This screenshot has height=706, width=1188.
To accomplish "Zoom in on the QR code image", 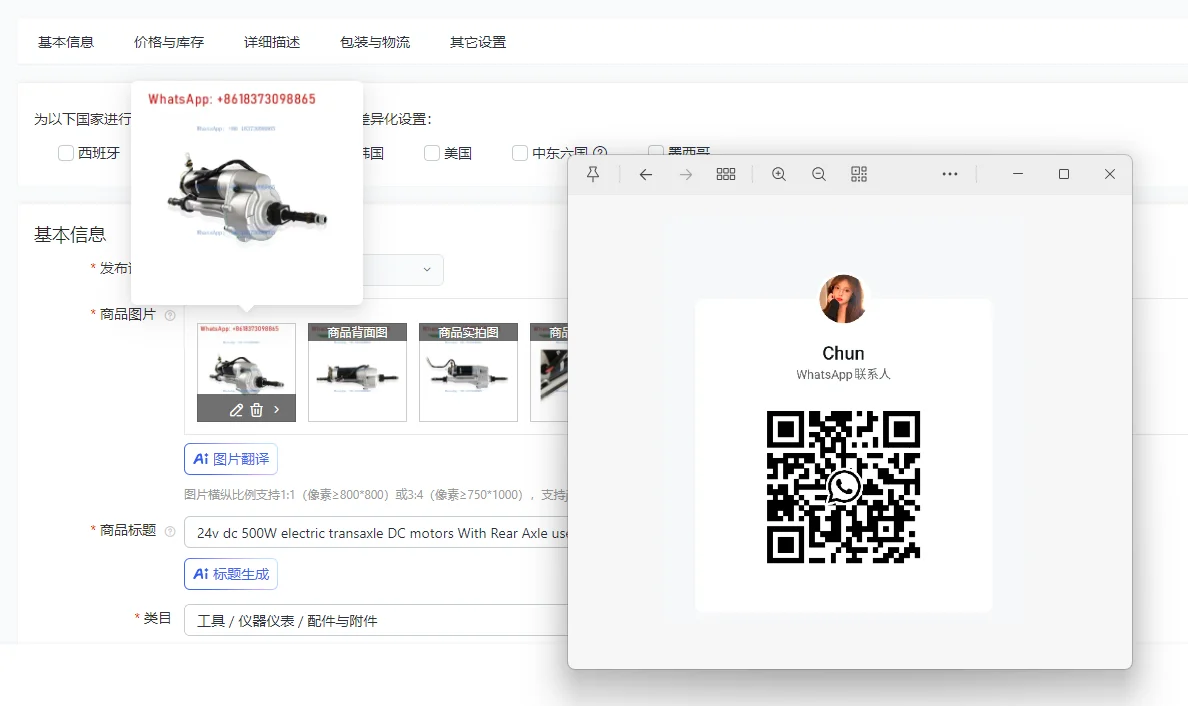I will (x=779, y=174).
